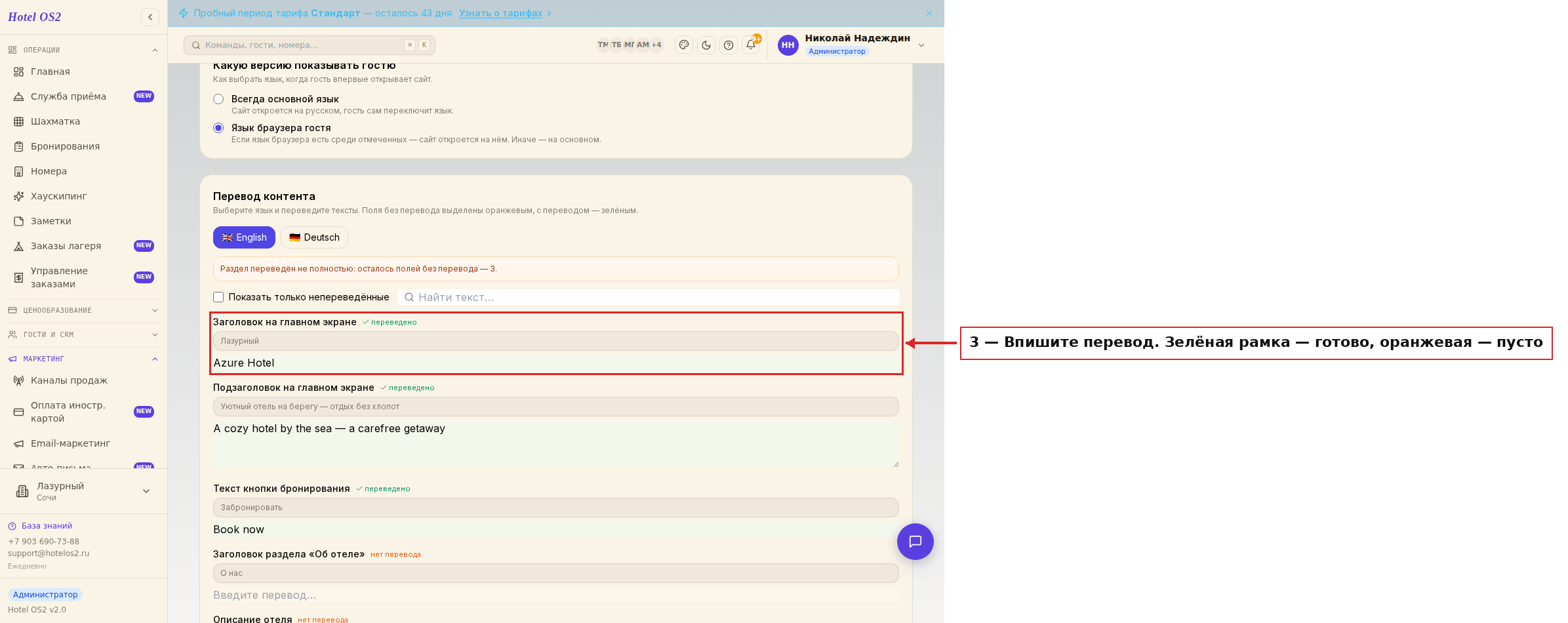Click the +7 903 690-73-88 phone number
This screenshot has width=1568, height=623.
point(43,542)
